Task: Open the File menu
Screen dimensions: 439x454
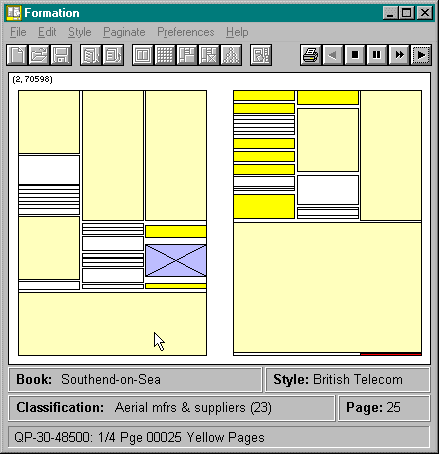Action: [18, 32]
